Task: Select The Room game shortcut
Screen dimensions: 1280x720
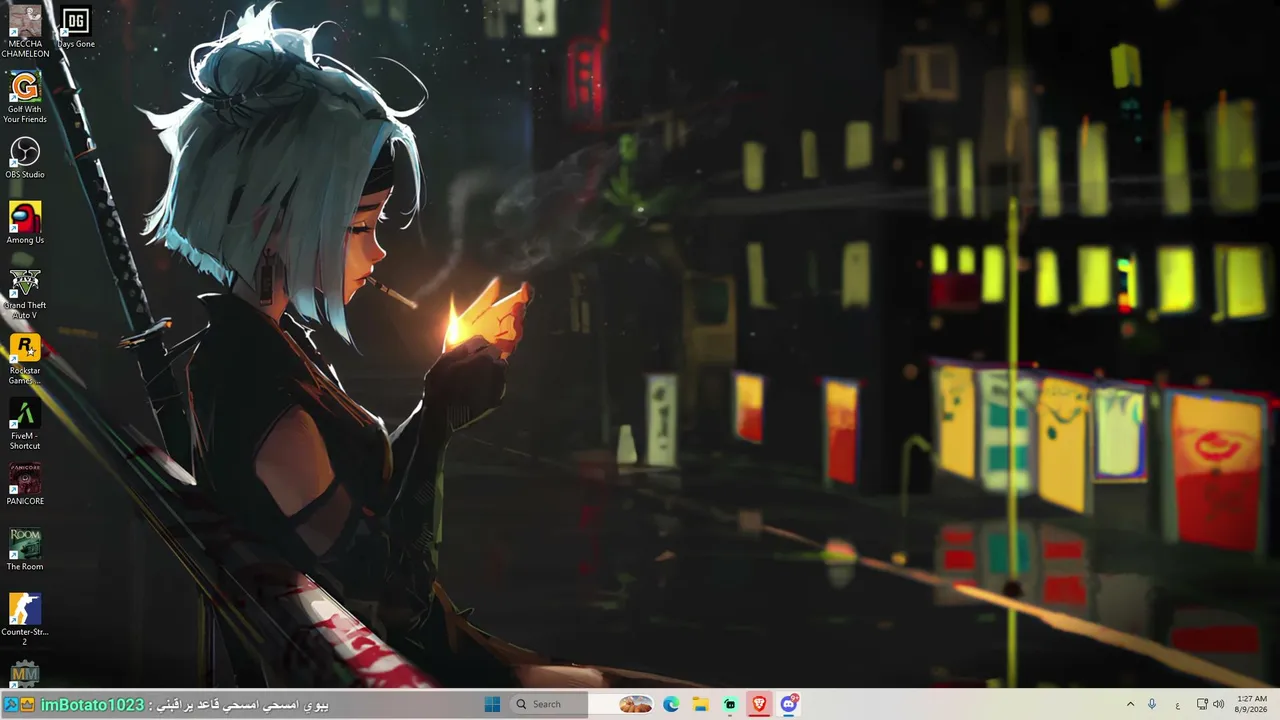Action: (x=25, y=549)
